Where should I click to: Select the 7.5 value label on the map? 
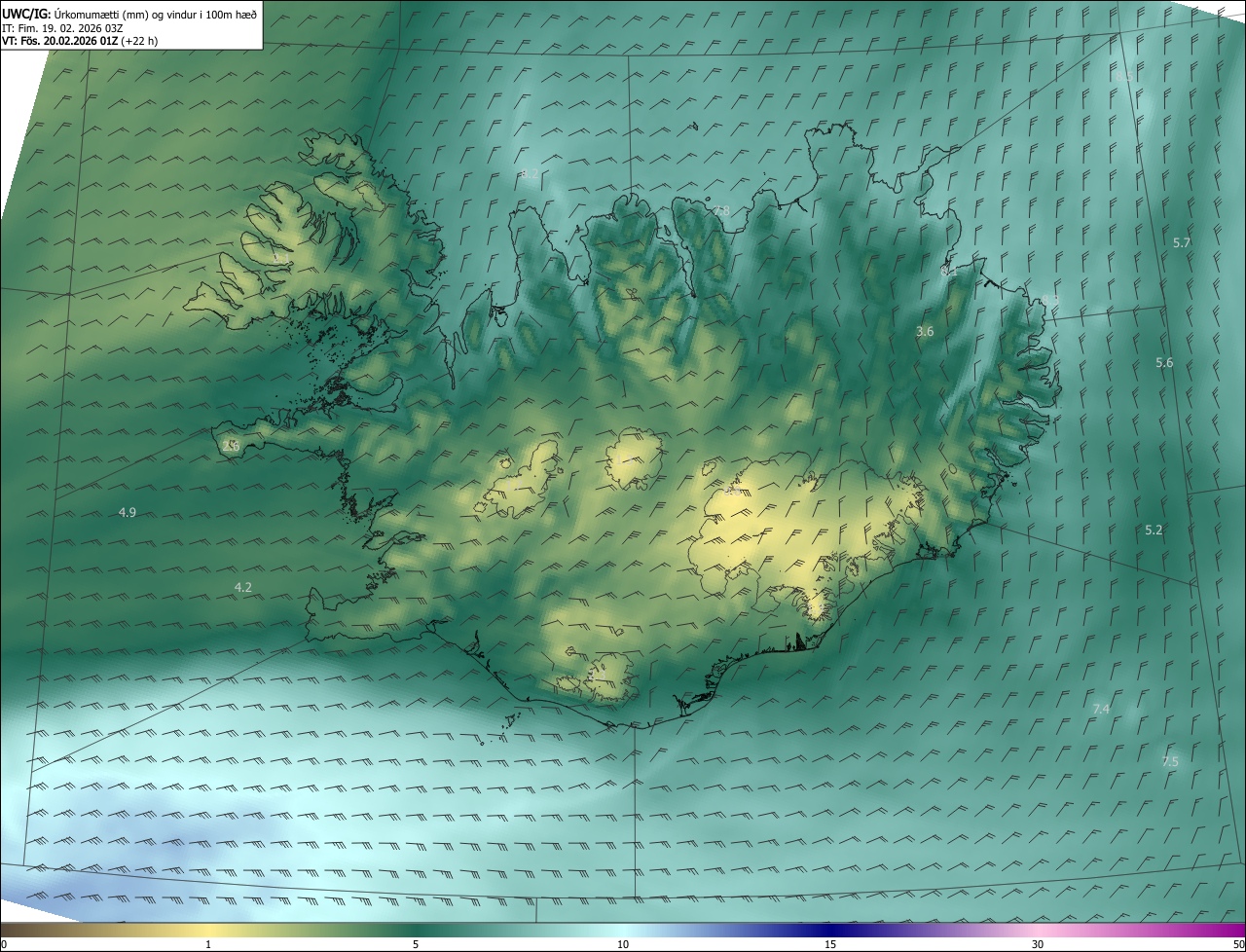tap(1170, 762)
